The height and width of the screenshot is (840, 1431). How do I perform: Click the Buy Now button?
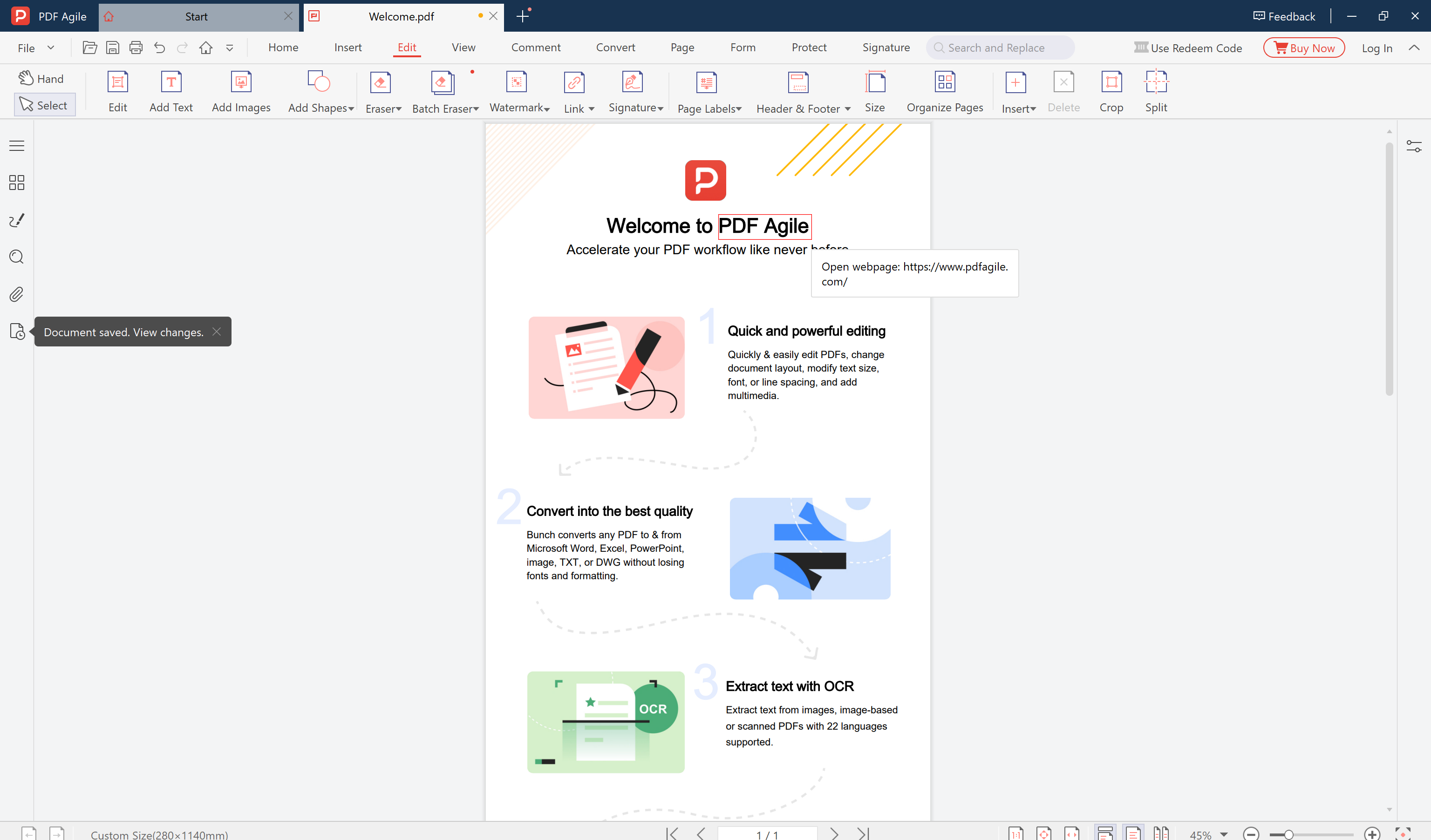click(x=1304, y=47)
